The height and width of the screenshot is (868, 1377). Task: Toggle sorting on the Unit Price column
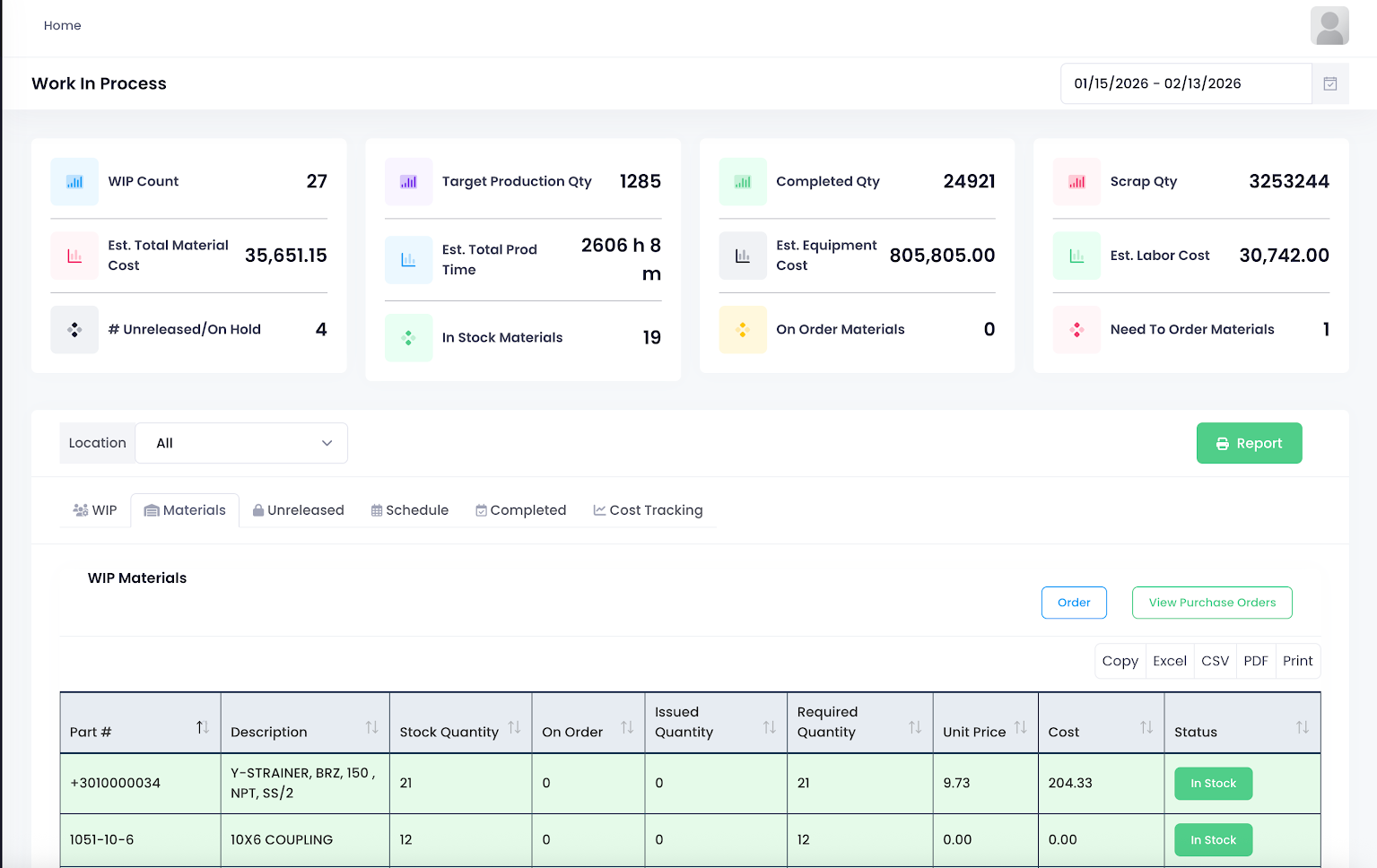click(x=1021, y=728)
